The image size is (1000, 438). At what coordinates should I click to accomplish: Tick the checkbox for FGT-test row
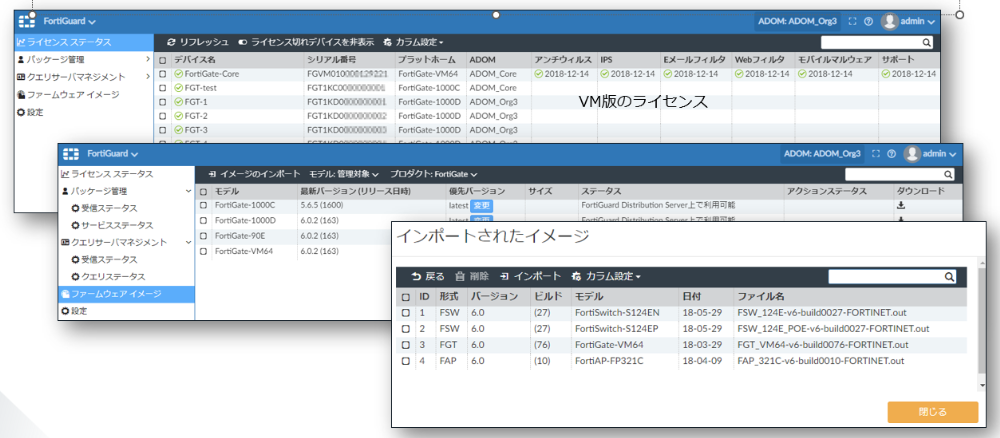[163, 88]
